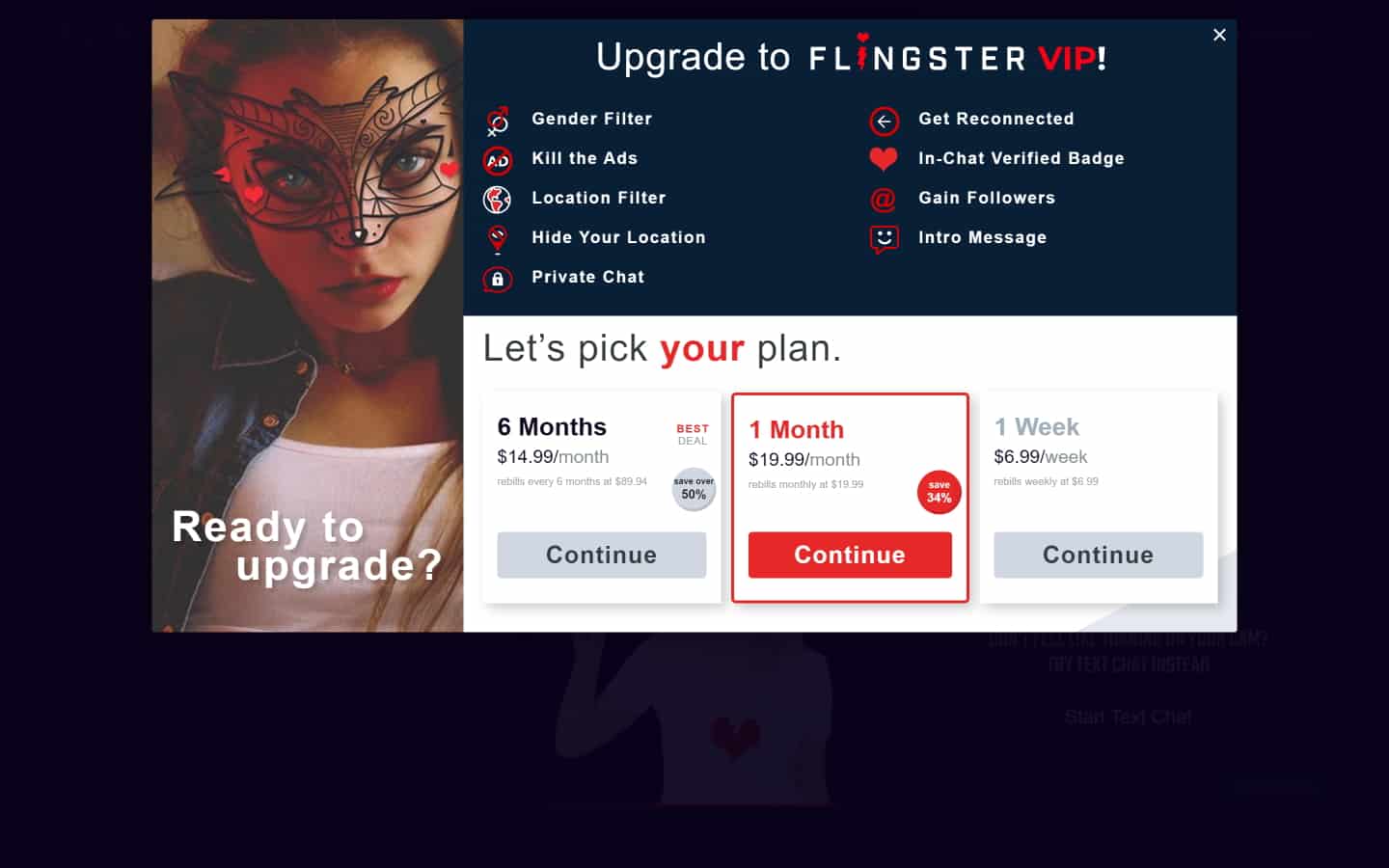Viewport: 1389px width, 868px height.
Task: Select the 1 Week plan heading
Action: 1037,426
